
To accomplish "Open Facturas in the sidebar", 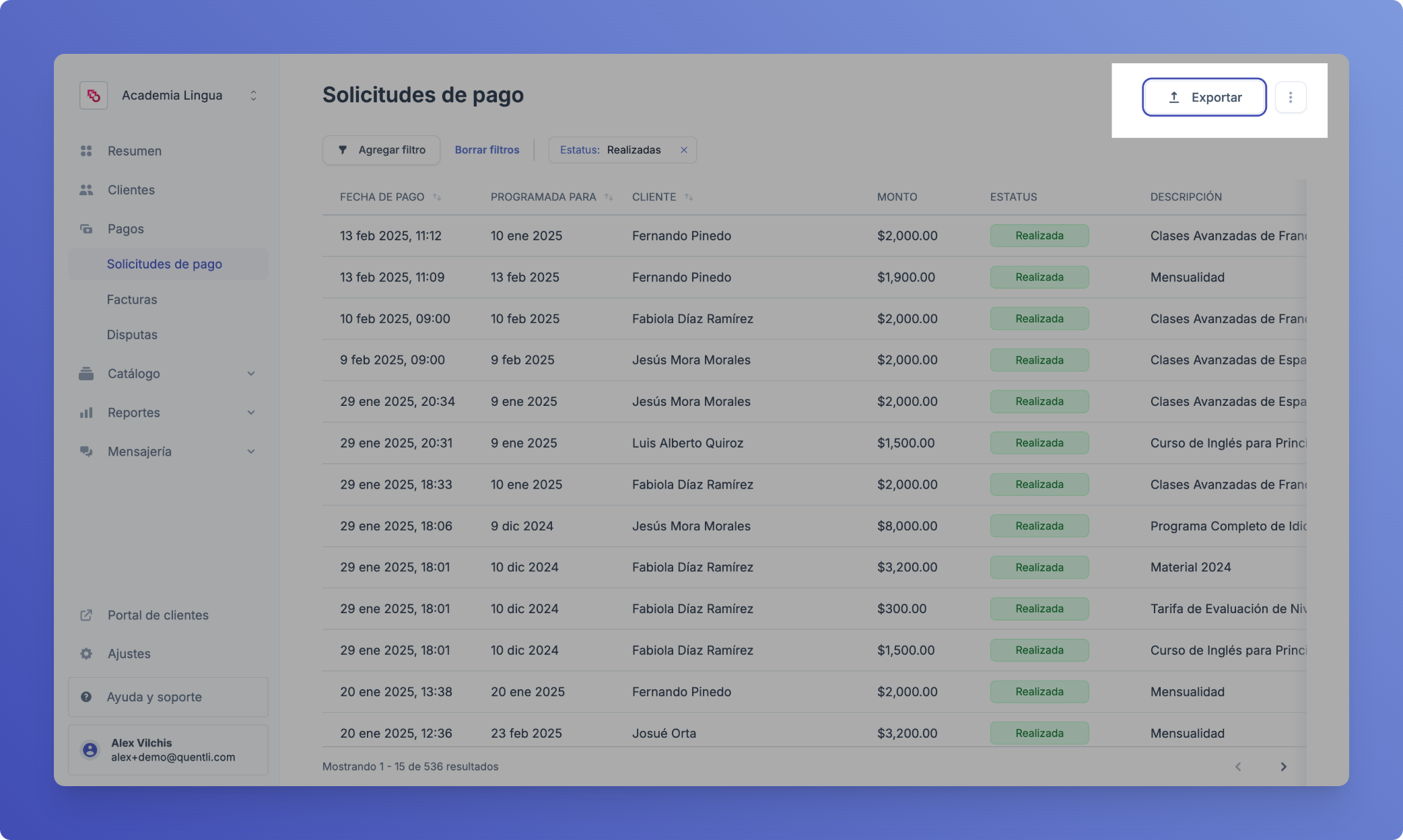I will (x=132, y=300).
